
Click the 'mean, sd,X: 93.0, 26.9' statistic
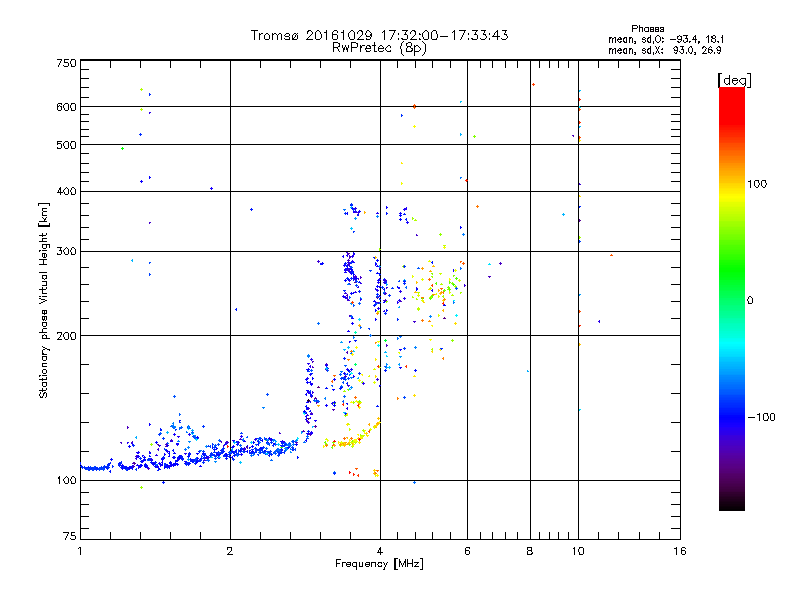click(x=665, y=50)
